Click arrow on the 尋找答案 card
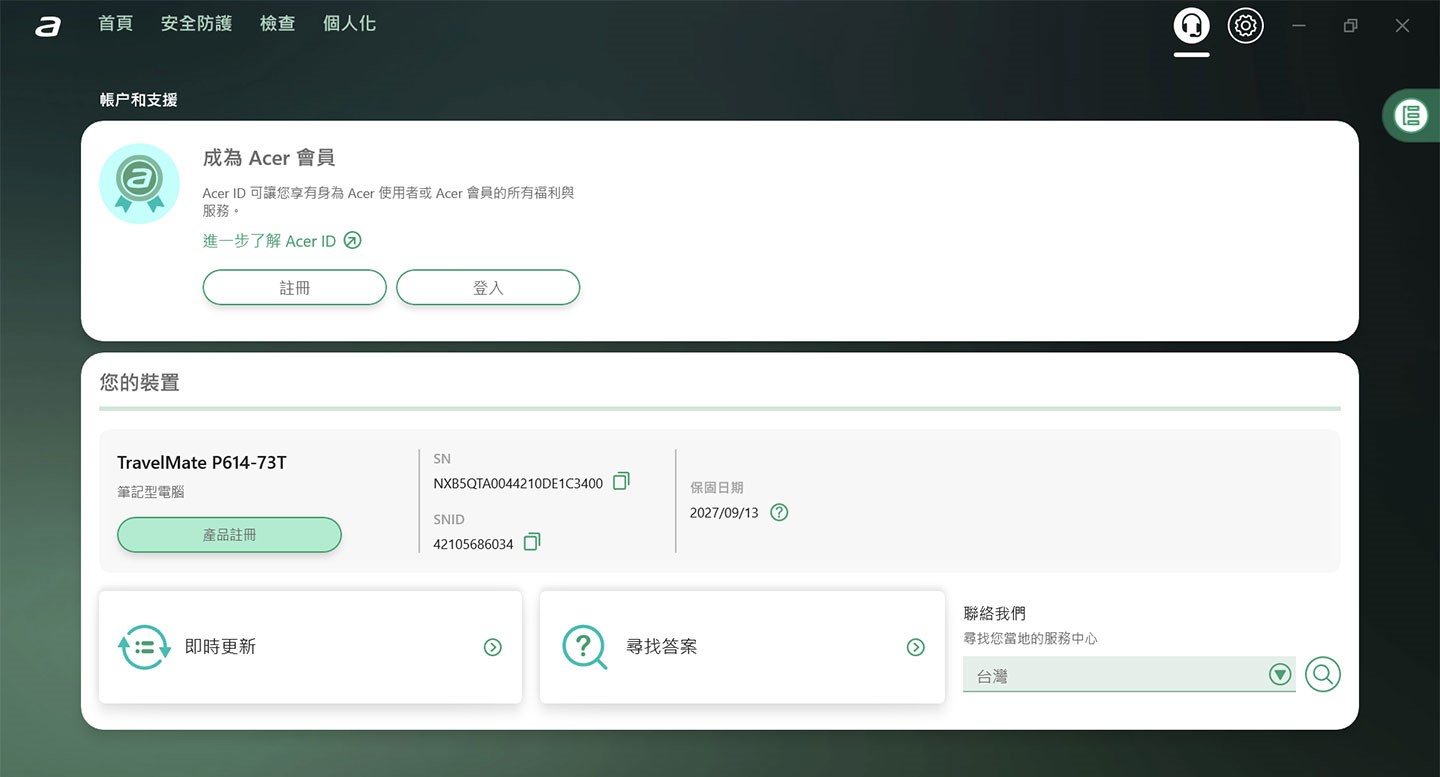The image size is (1440, 777). pyautogui.click(x=915, y=647)
